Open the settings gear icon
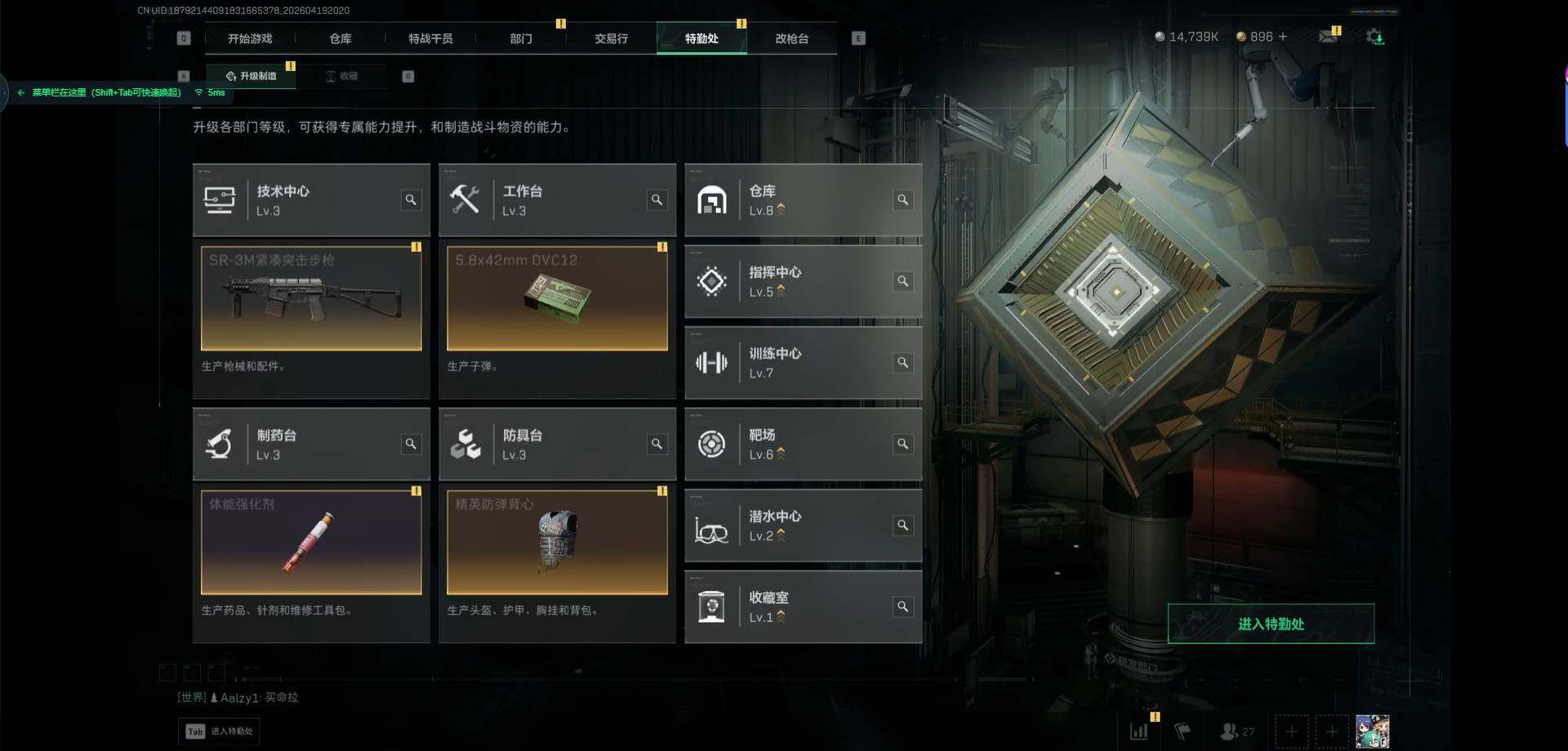Image resolution: width=1568 pixels, height=751 pixels. click(1374, 37)
